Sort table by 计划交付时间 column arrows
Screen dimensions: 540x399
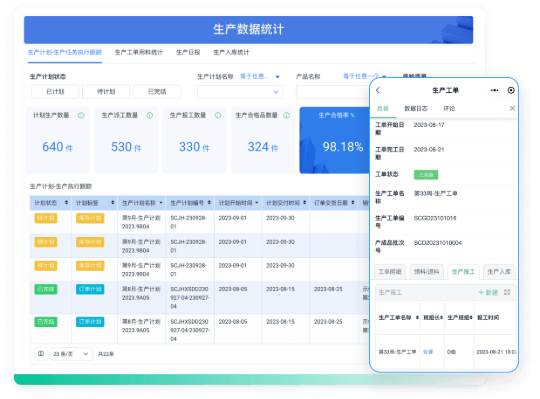(x=304, y=203)
